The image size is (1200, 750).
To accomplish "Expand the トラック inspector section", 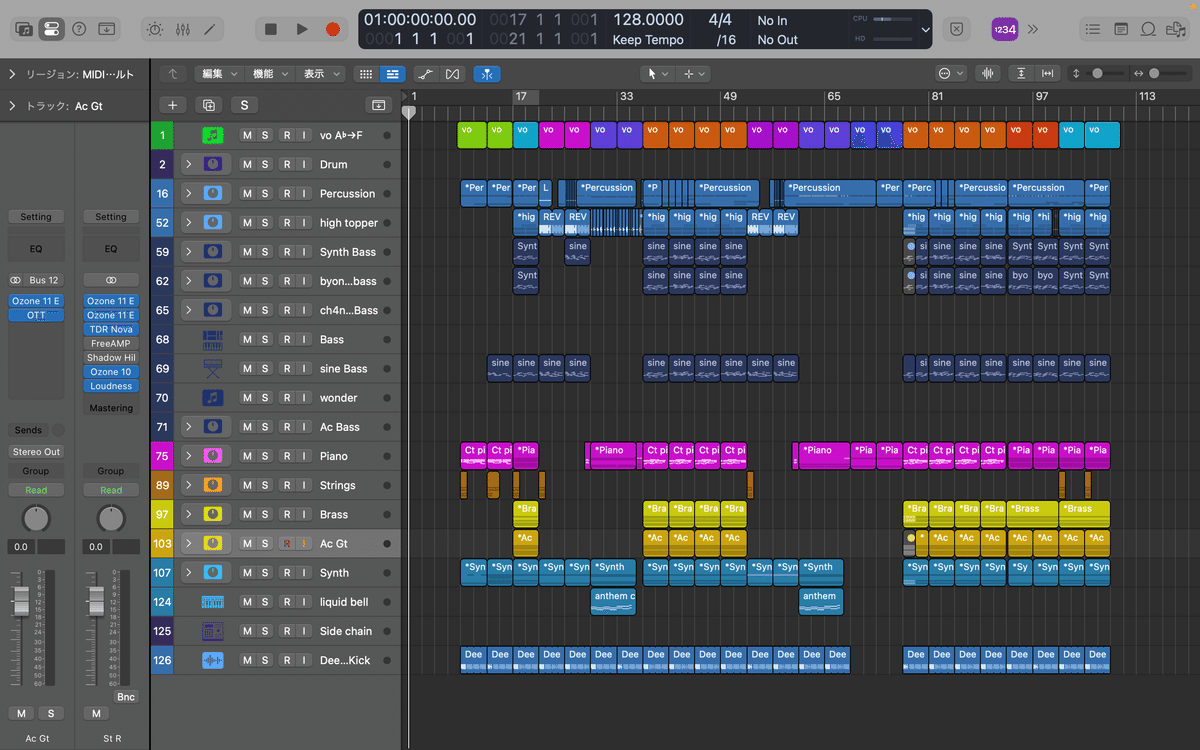I will click(x=12, y=106).
